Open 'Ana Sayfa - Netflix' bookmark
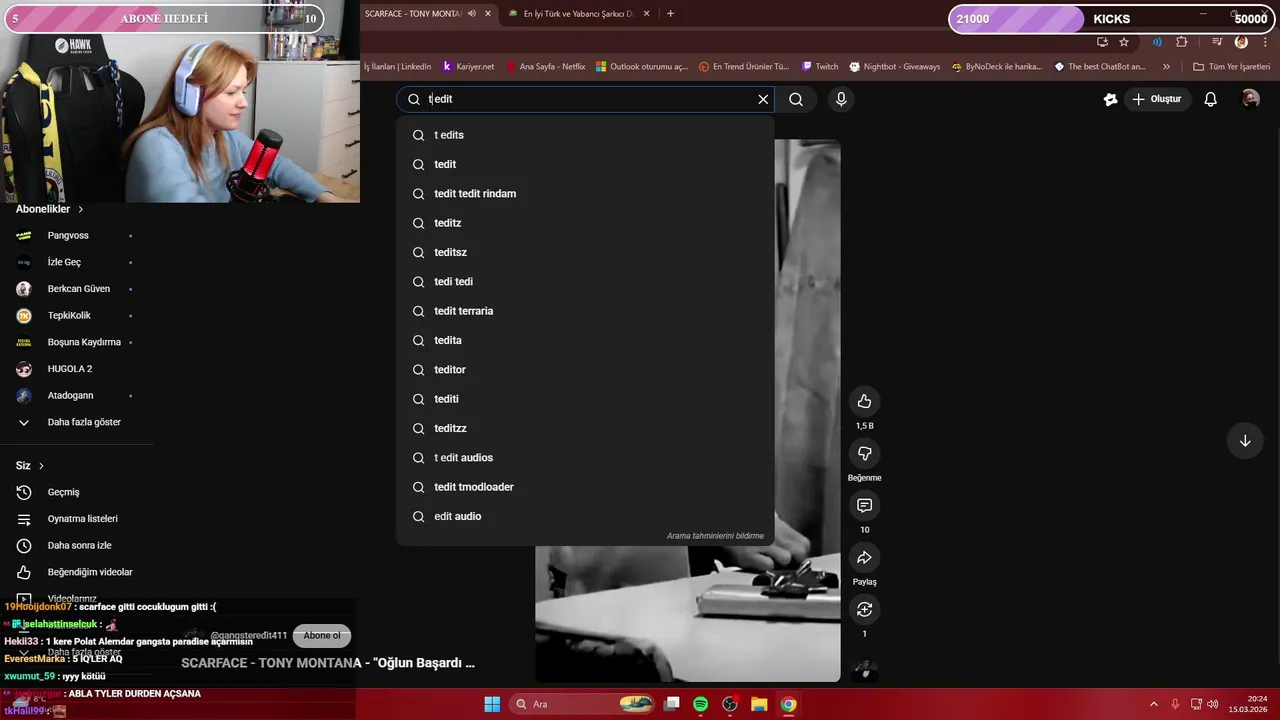Screen dimensions: 1280x720 [x=545, y=67]
